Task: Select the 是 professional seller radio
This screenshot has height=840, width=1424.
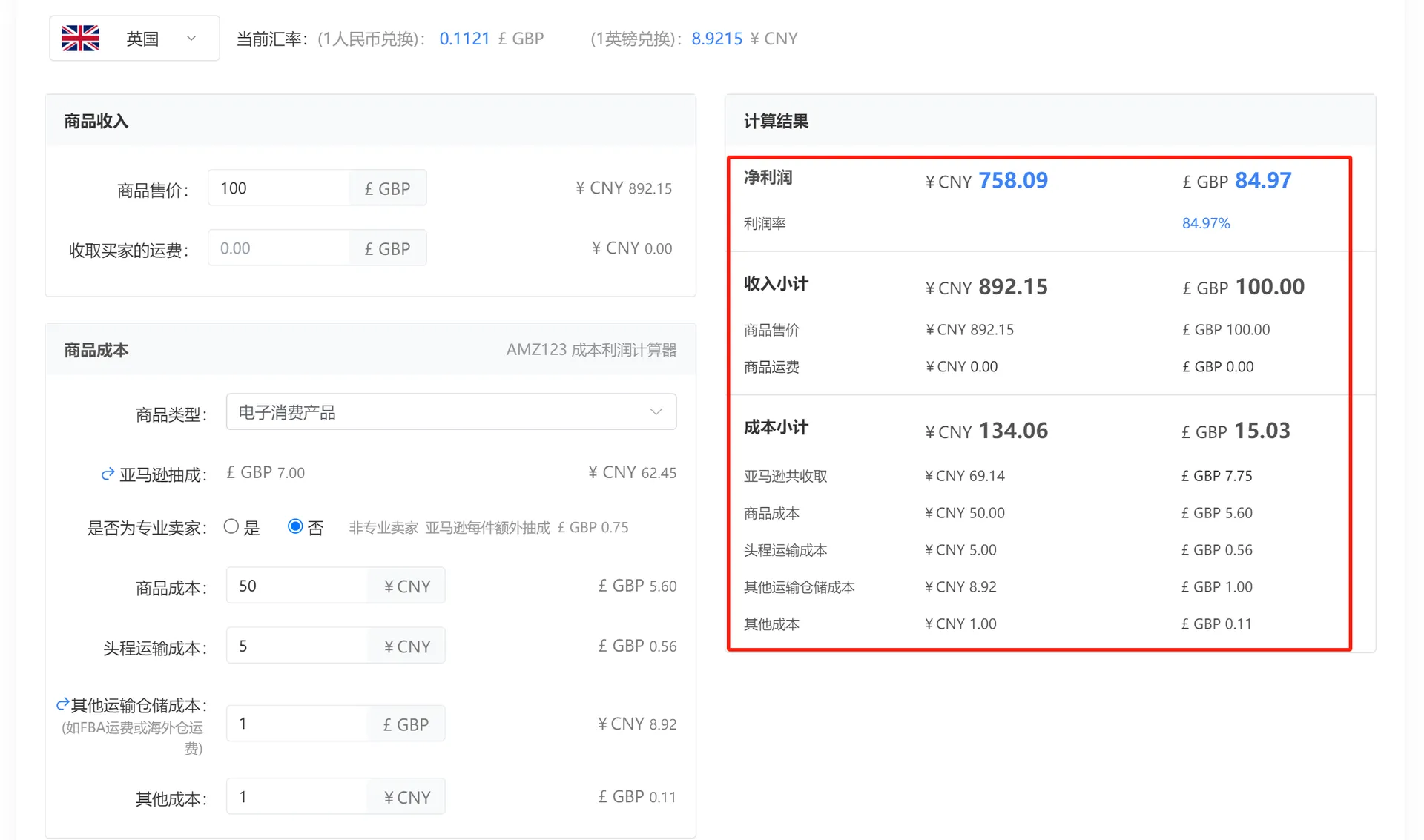Action: (231, 526)
